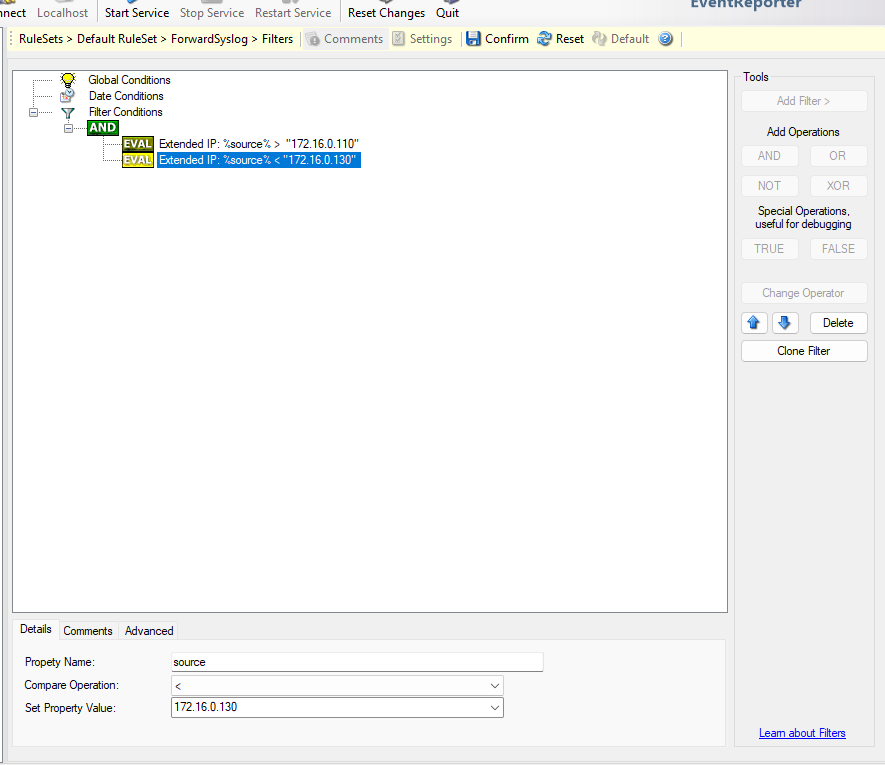Select filter %source% < "172.16.0.130"
Image resolution: width=885 pixels, height=765 pixels.
(259, 160)
